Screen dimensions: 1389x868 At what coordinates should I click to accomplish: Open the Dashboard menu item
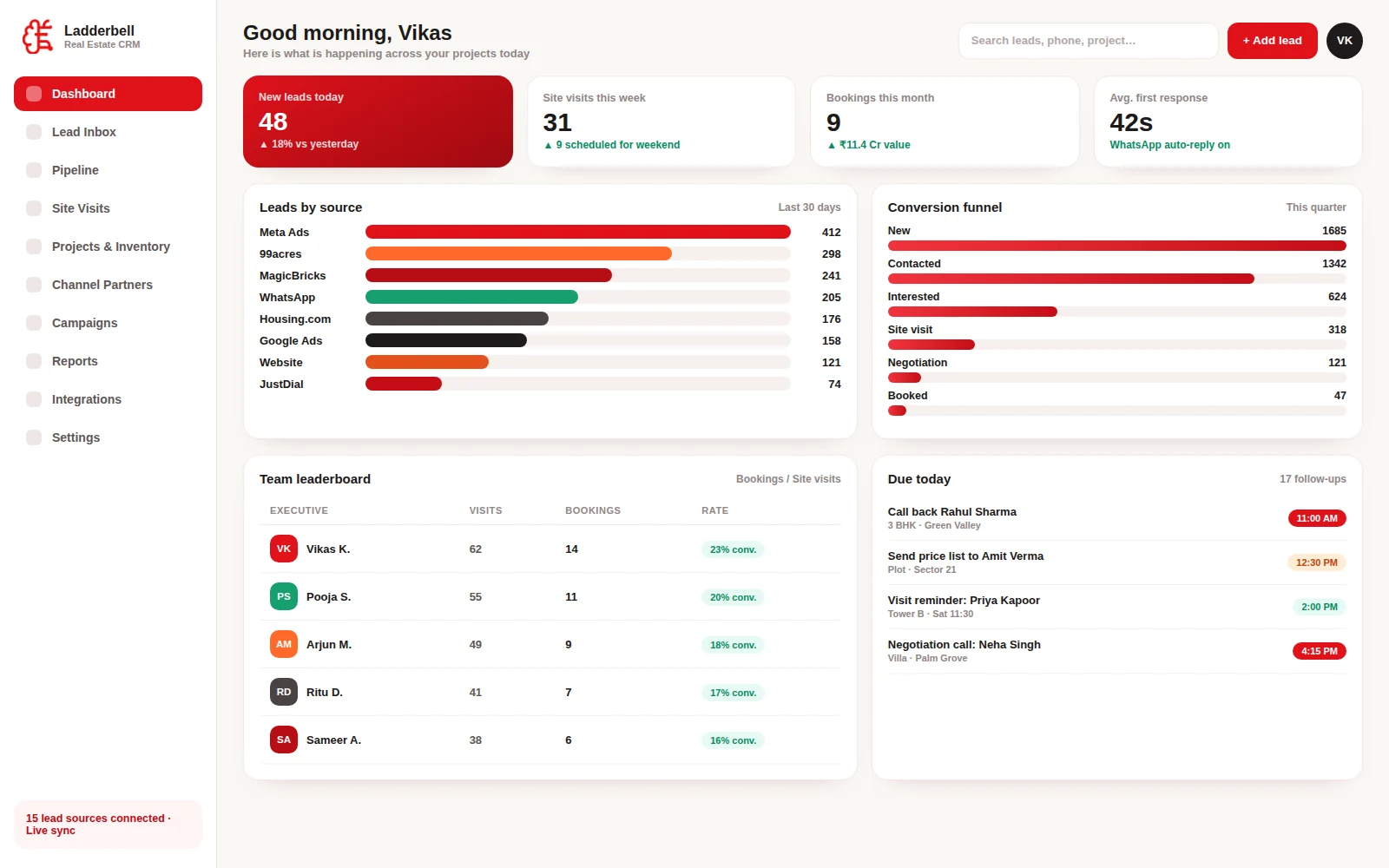click(108, 94)
